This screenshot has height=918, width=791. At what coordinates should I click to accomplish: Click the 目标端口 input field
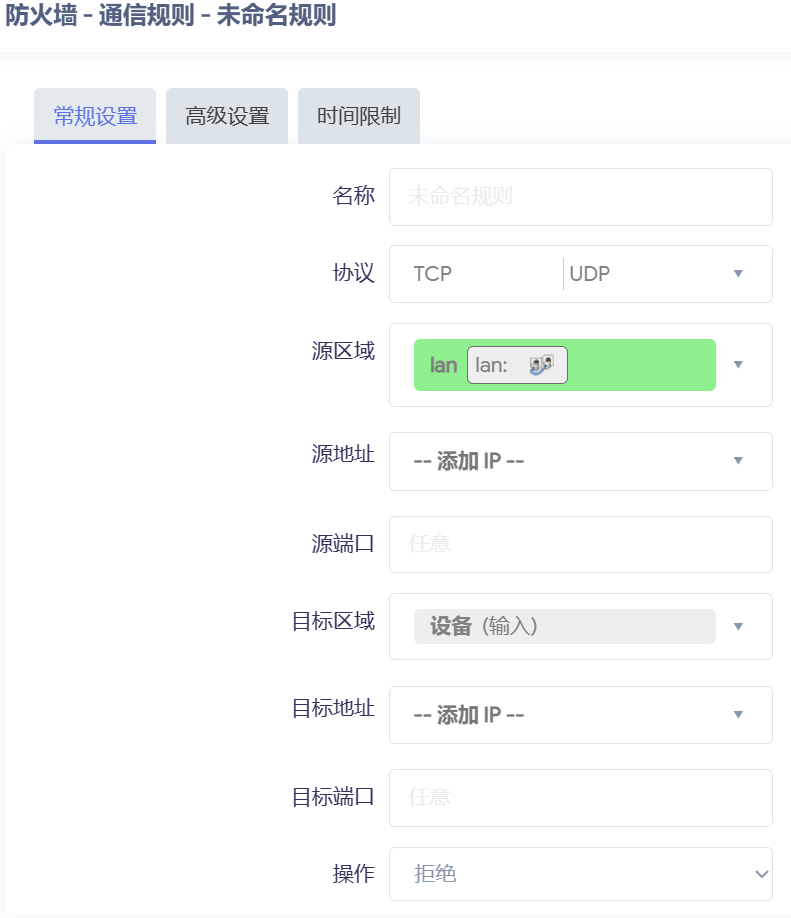pos(580,797)
